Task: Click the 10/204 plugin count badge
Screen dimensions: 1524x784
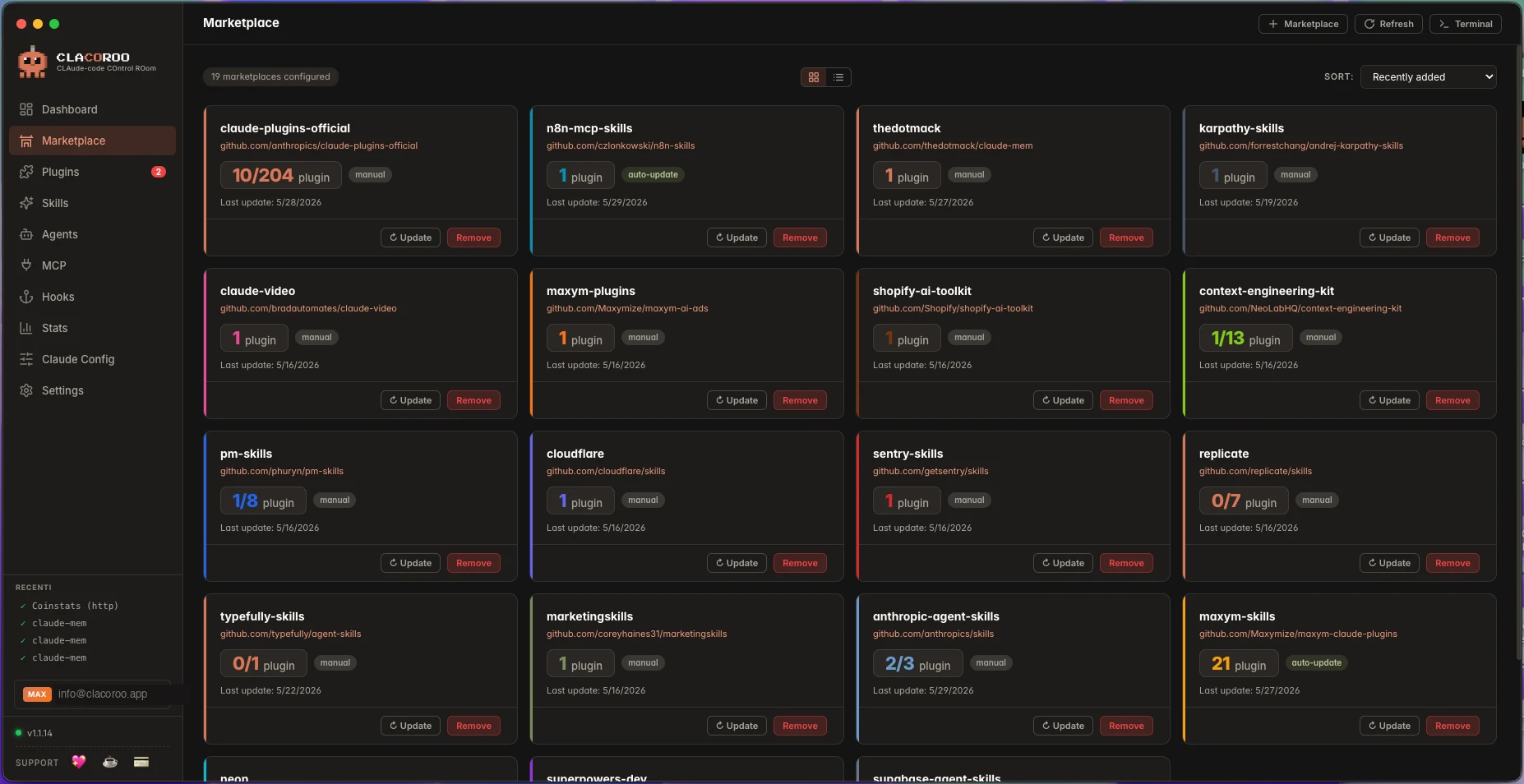Action: [281, 175]
